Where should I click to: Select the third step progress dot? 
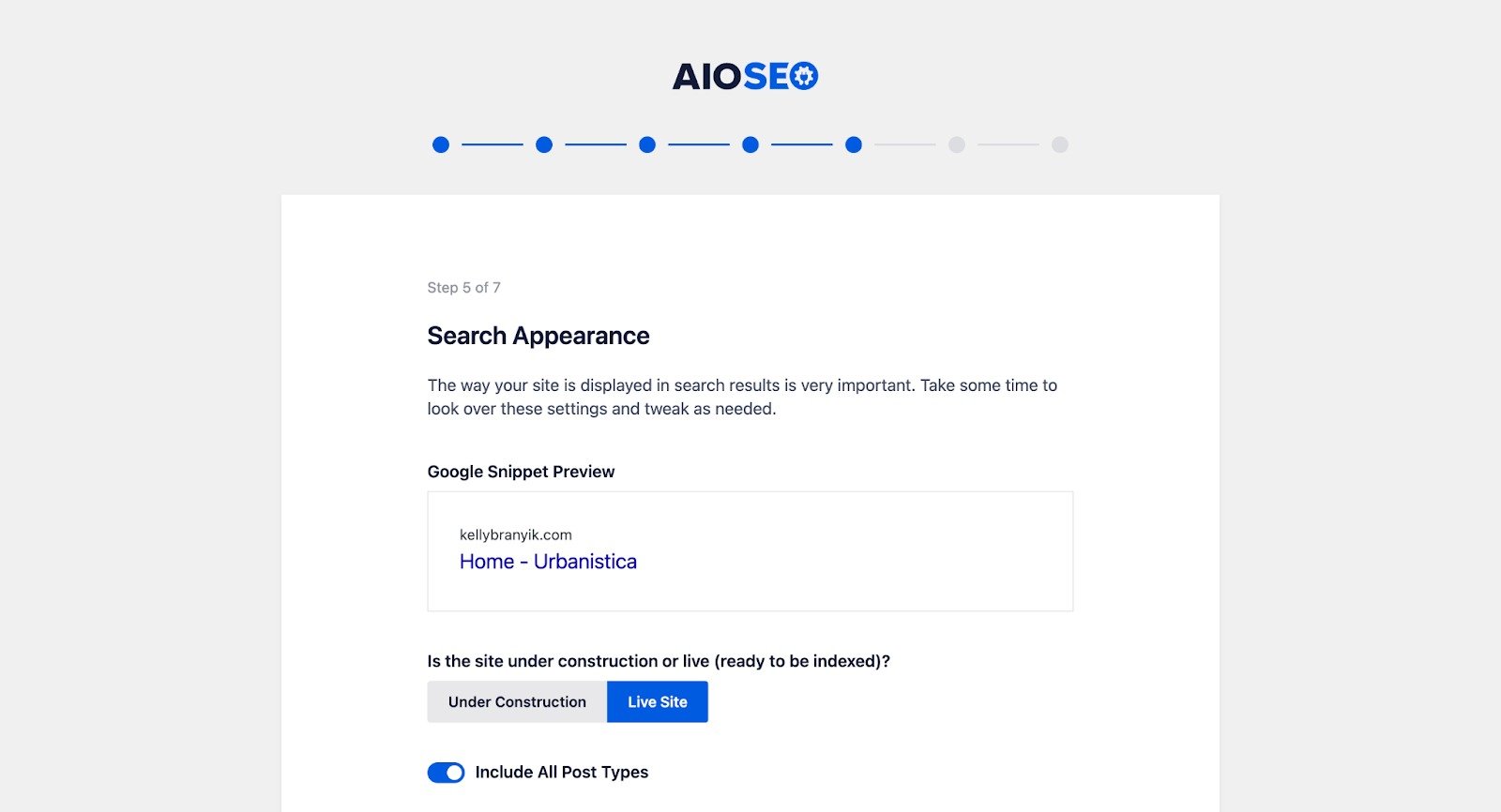pyautogui.click(x=647, y=144)
